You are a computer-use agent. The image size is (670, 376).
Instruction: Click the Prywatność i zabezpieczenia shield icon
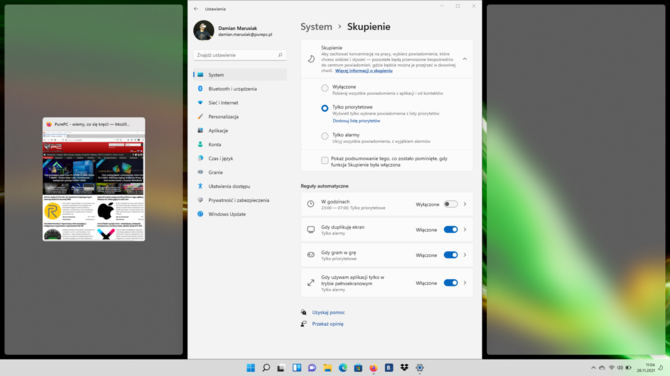tap(200, 200)
